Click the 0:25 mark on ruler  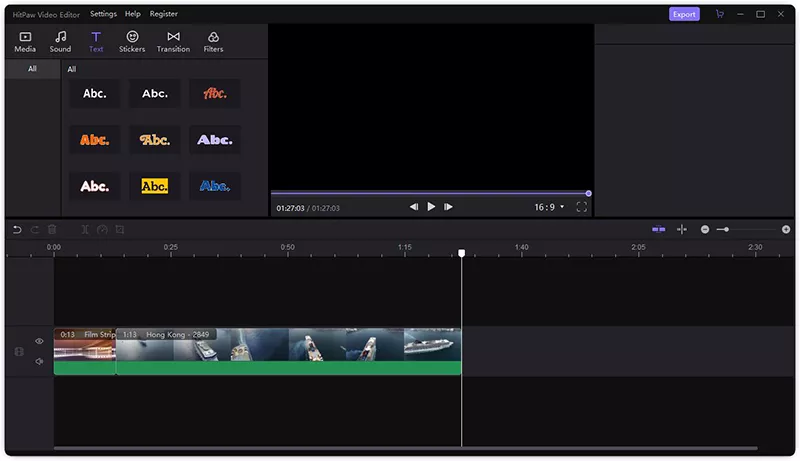click(x=170, y=247)
